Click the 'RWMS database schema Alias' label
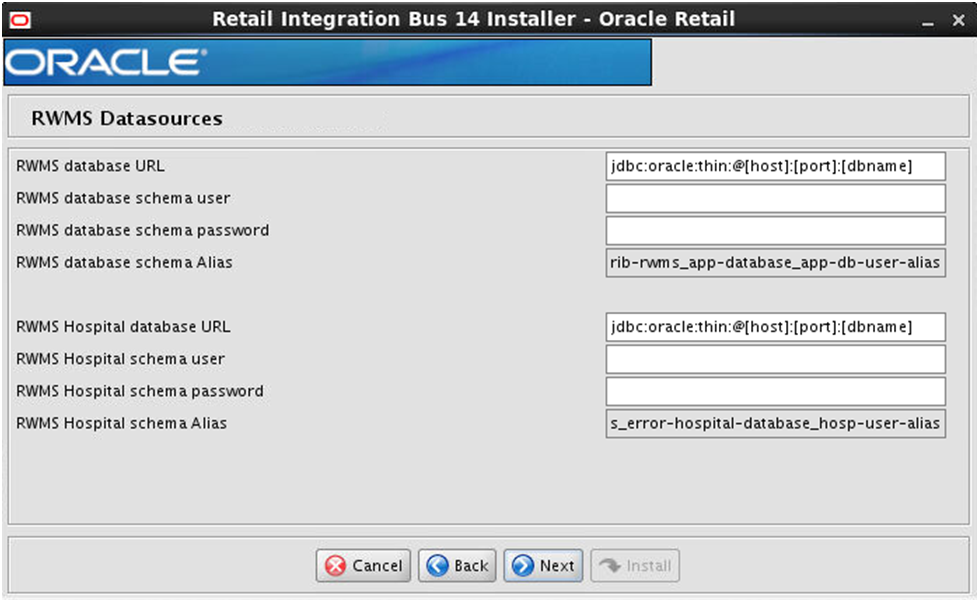This screenshot has width=979, height=602. [124, 262]
